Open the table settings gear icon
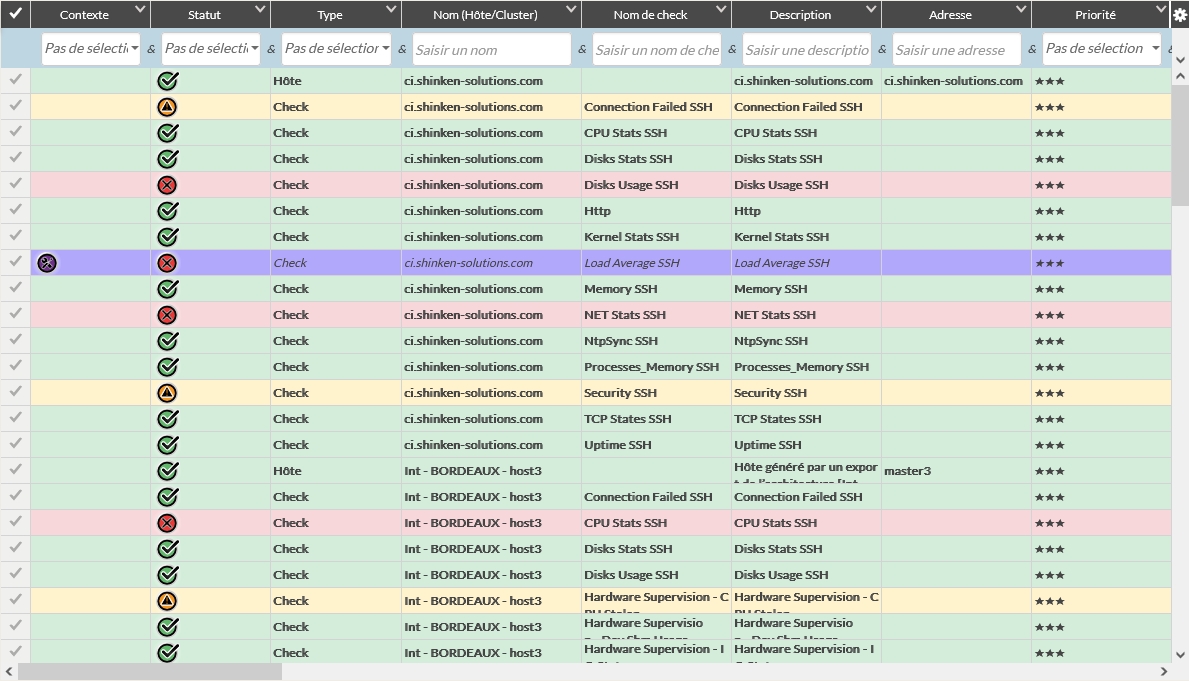 coord(1179,14)
